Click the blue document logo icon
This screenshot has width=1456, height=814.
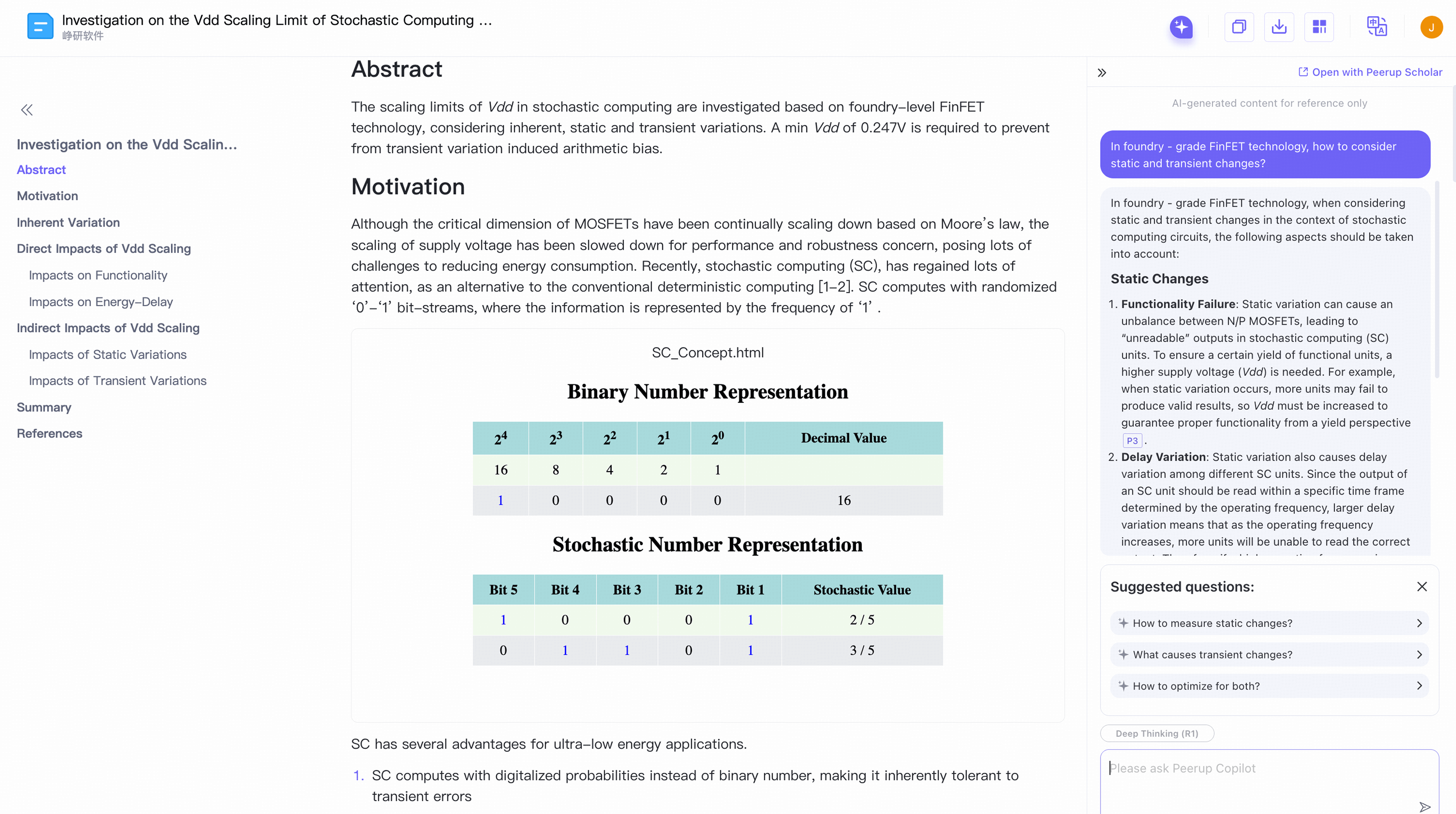(x=40, y=26)
